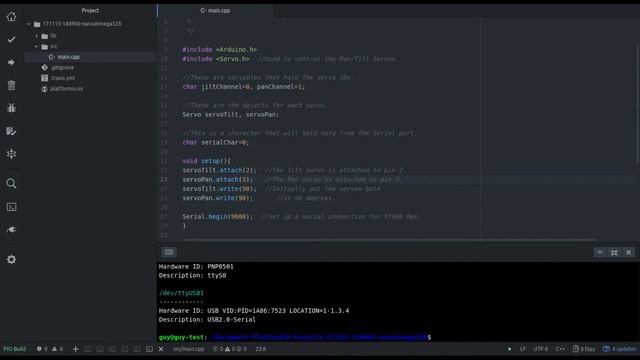
Task: Click the Build checkmark icon
Action: click(11, 39)
